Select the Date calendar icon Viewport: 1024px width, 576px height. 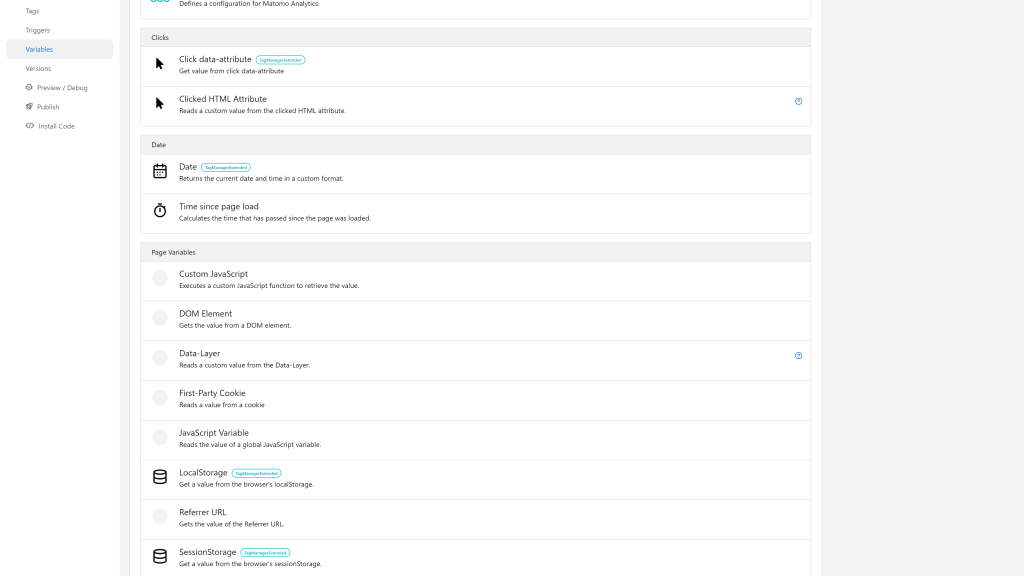pos(159,171)
